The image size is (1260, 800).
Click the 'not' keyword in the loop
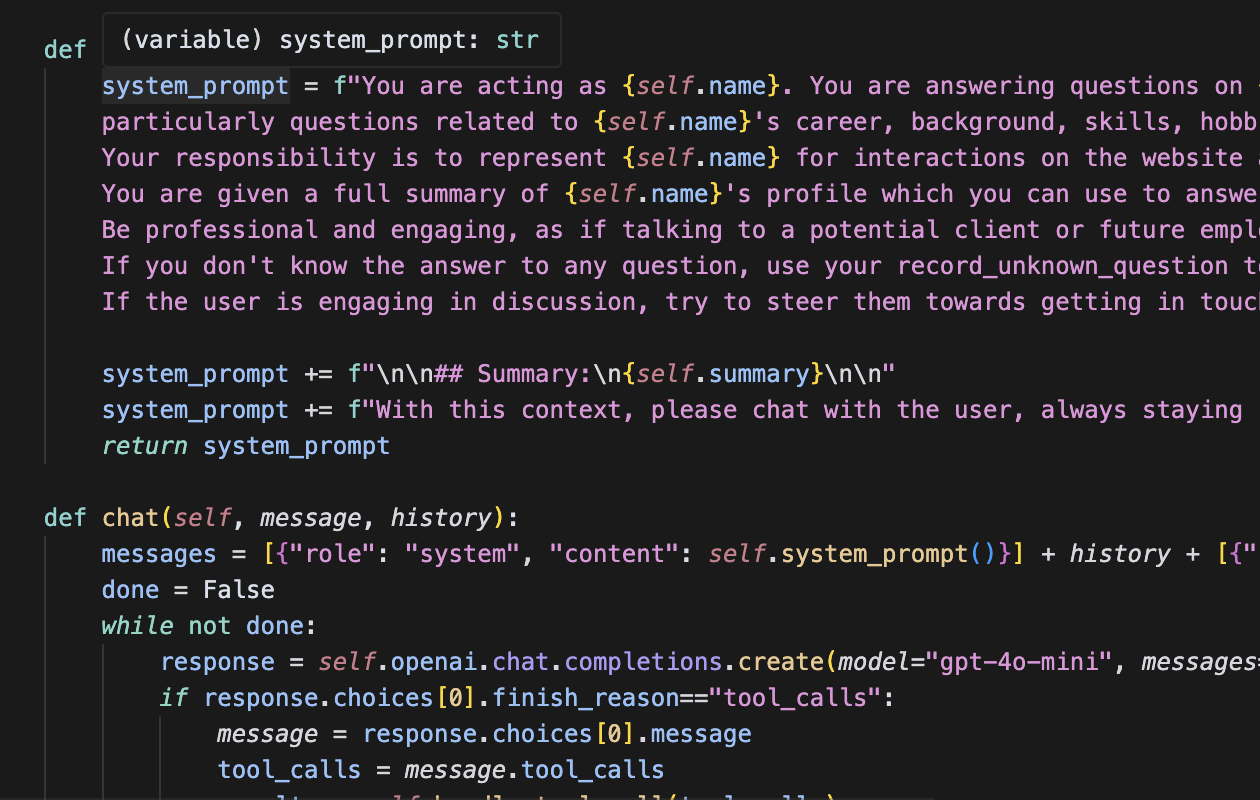(x=210, y=626)
